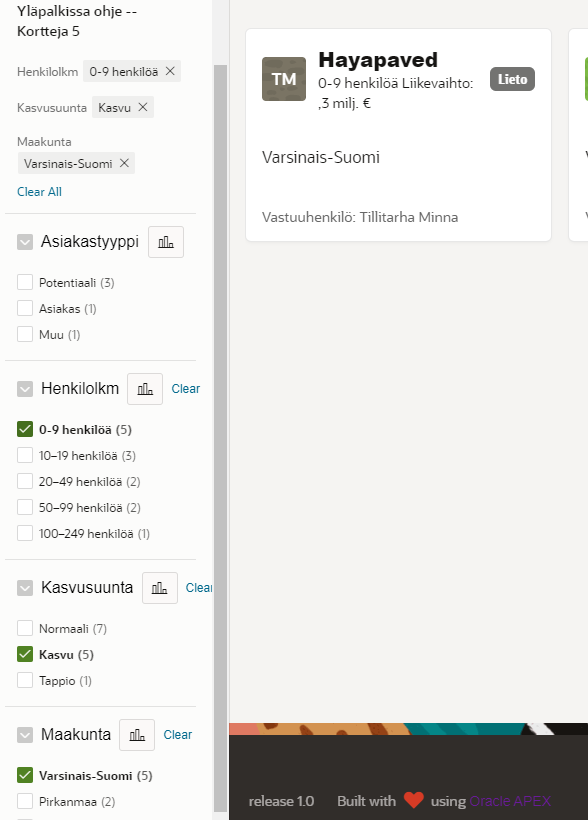Check the Potentiaali checkbox
This screenshot has width=588, height=820.
point(25,282)
